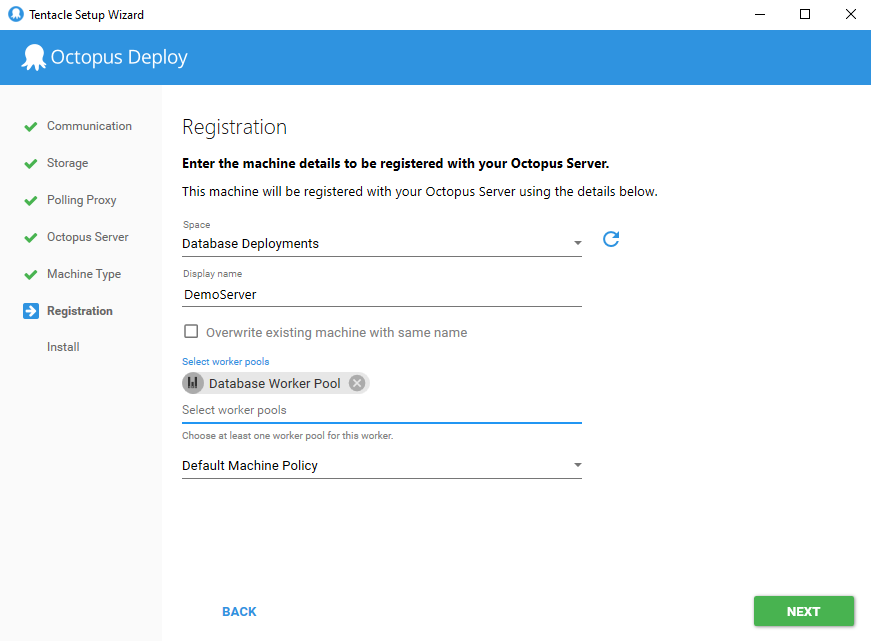Click the Octopus Server step checkmark
Viewport: 871px width, 641px height.
click(x=28, y=237)
